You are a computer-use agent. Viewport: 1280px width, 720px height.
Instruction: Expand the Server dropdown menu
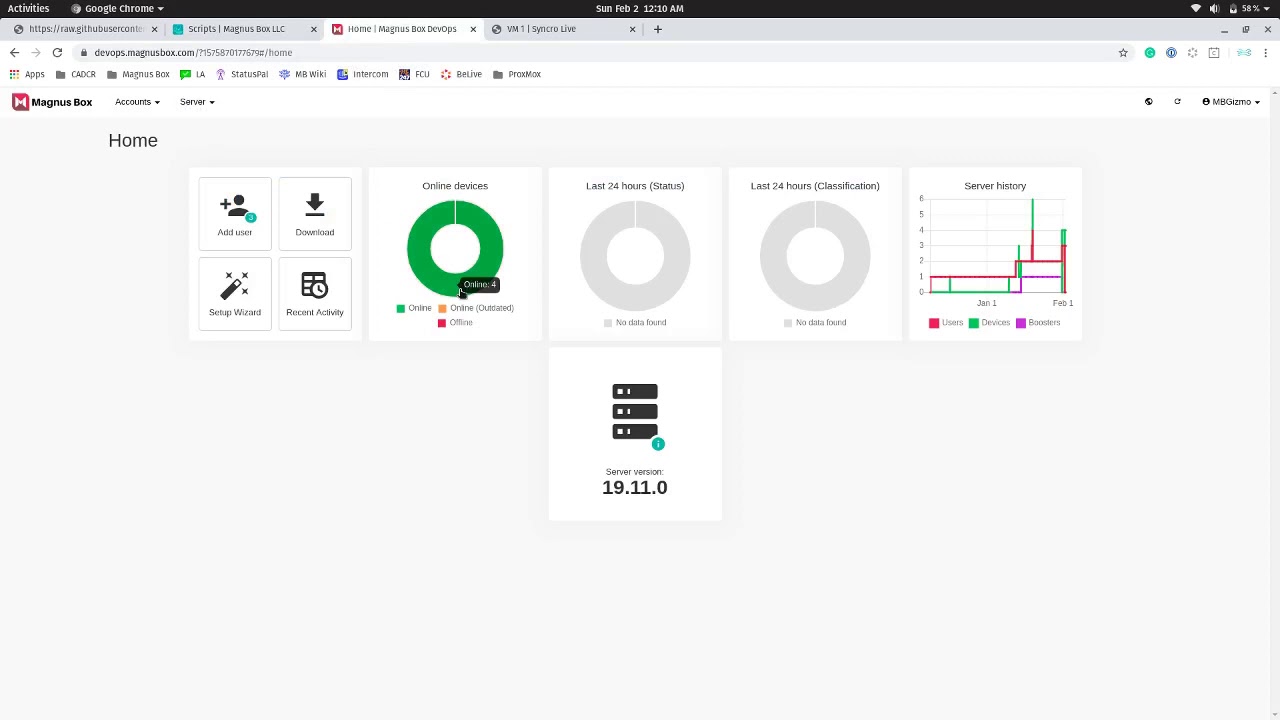click(197, 102)
